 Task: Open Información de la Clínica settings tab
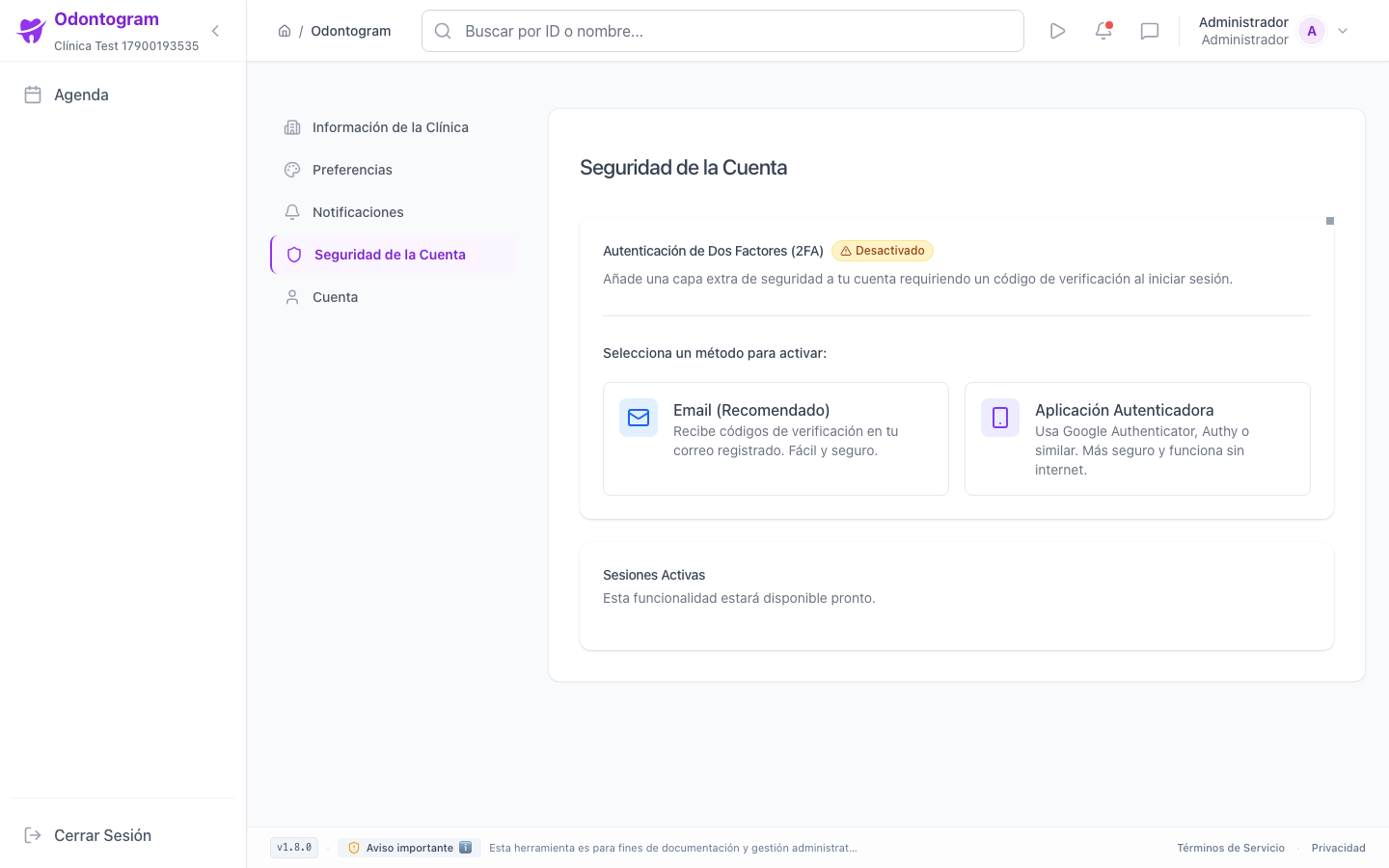point(394,127)
